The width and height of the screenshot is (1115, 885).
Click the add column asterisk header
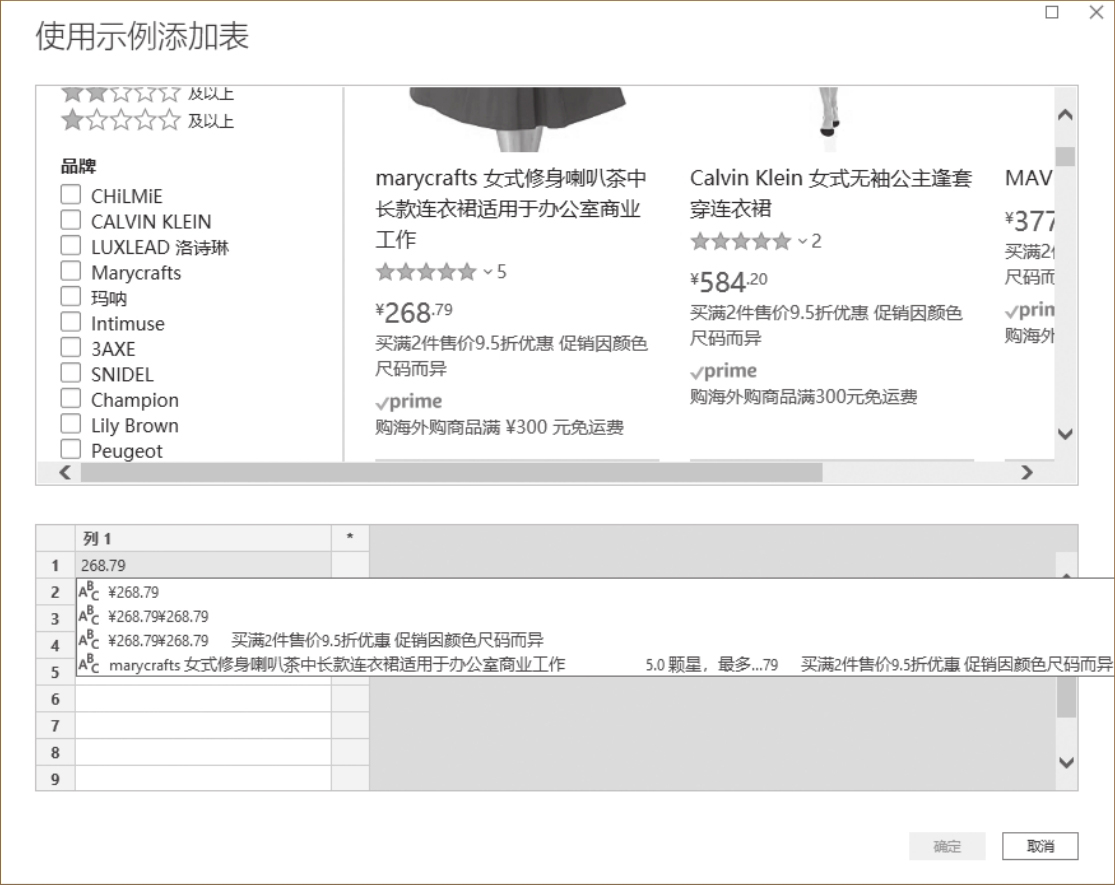pos(350,538)
